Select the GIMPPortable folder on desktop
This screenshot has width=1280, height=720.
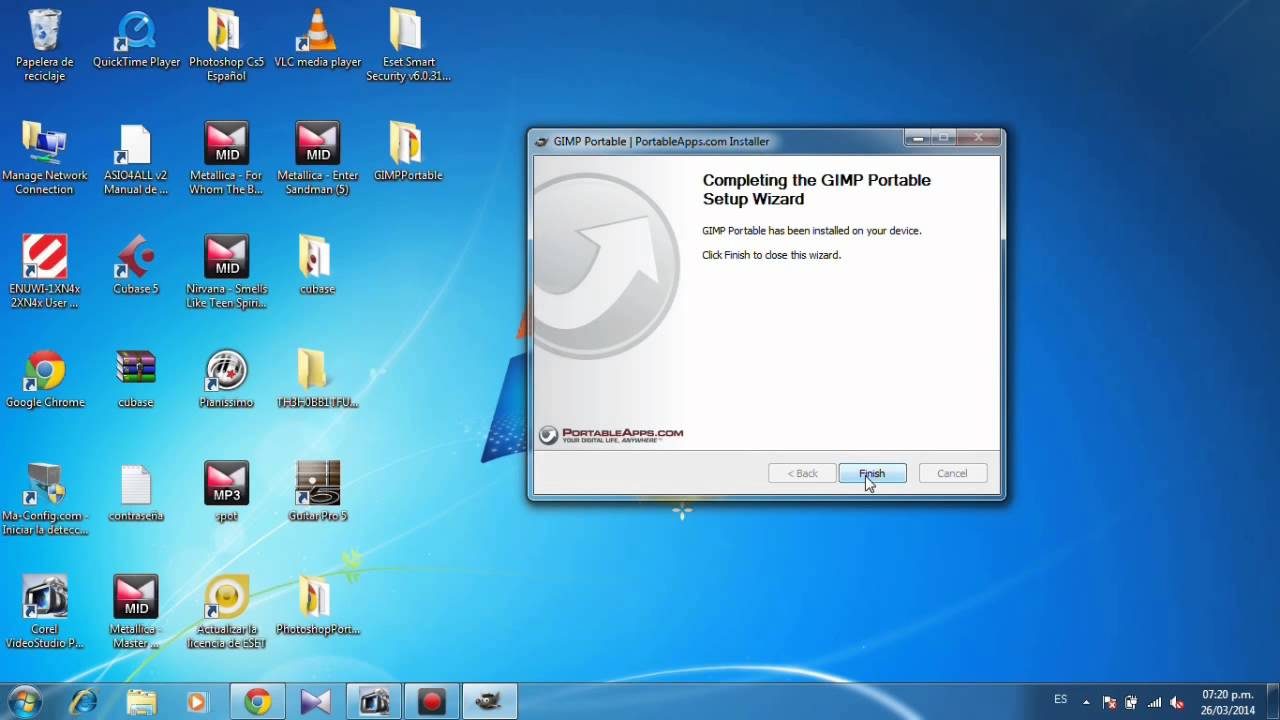point(408,153)
